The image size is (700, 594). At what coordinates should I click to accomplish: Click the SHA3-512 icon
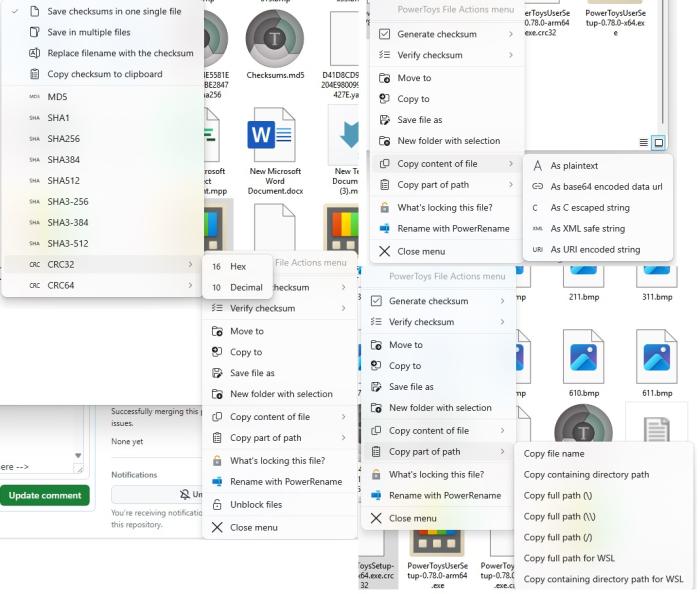click(34, 244)
